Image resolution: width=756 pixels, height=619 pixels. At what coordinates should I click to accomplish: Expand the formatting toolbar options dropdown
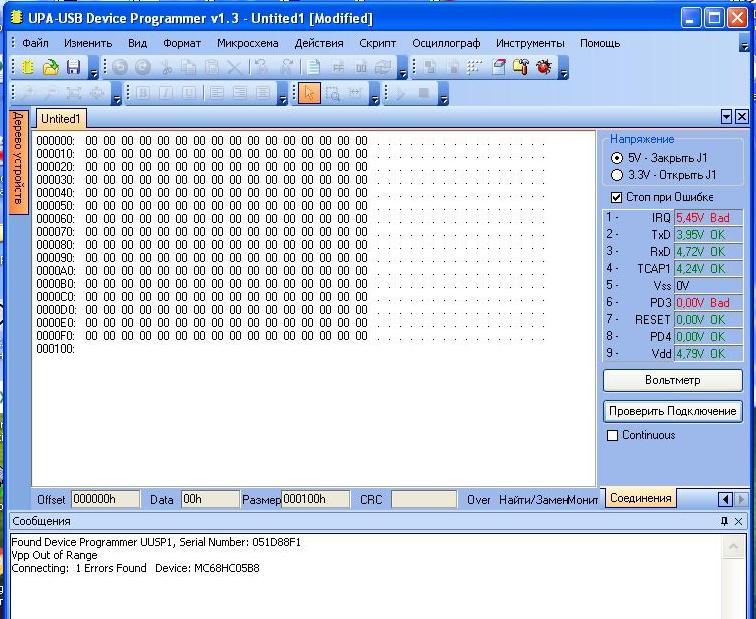(283, 94)
